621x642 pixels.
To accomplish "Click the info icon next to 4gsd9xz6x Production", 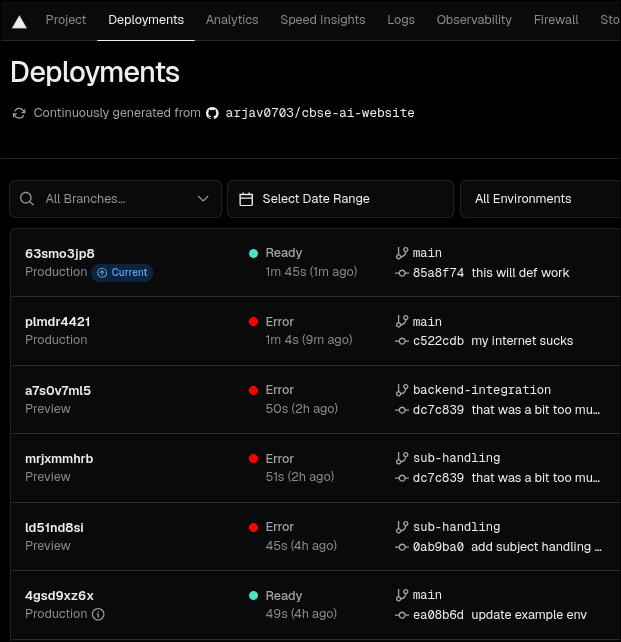I will (x=98, y=614).
